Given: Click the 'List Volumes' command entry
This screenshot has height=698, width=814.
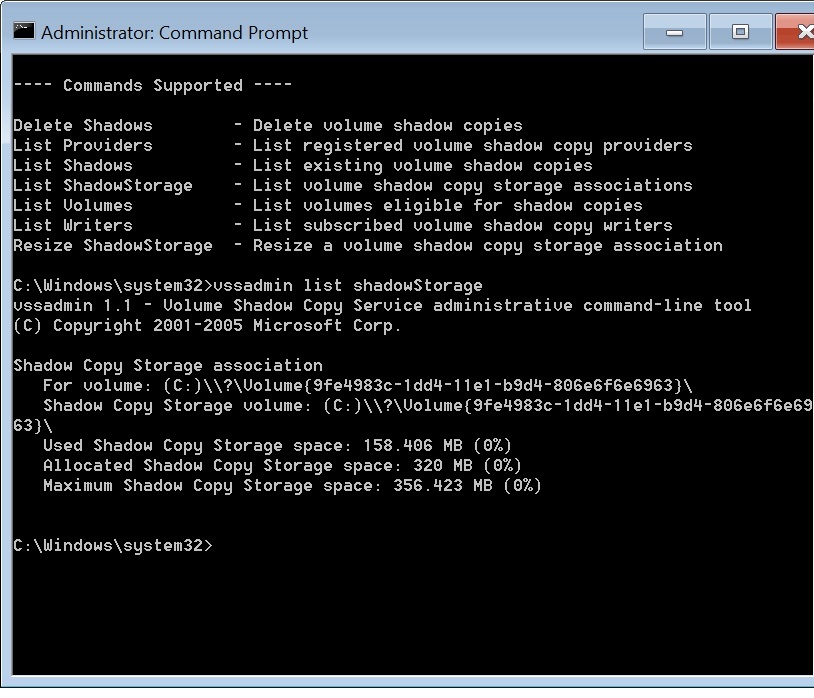Looking at the screenshot, I should click(x=73, y=206).
